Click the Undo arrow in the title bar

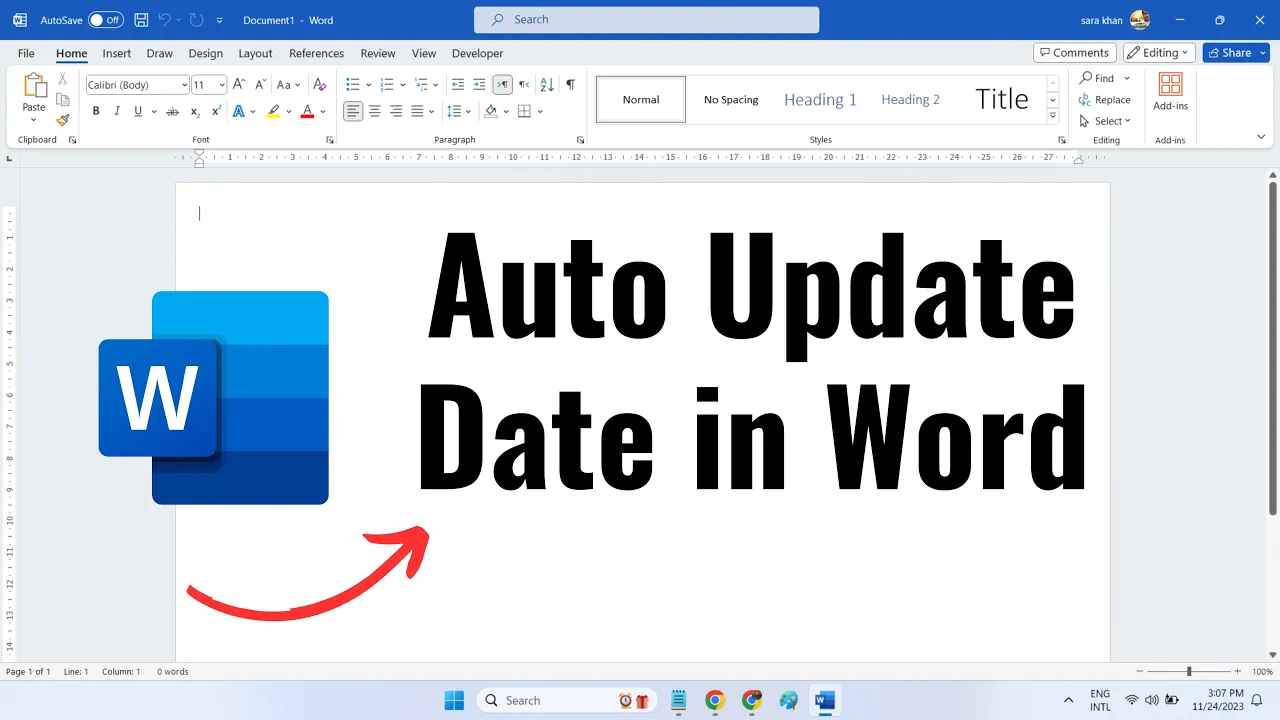pos(165,20)
